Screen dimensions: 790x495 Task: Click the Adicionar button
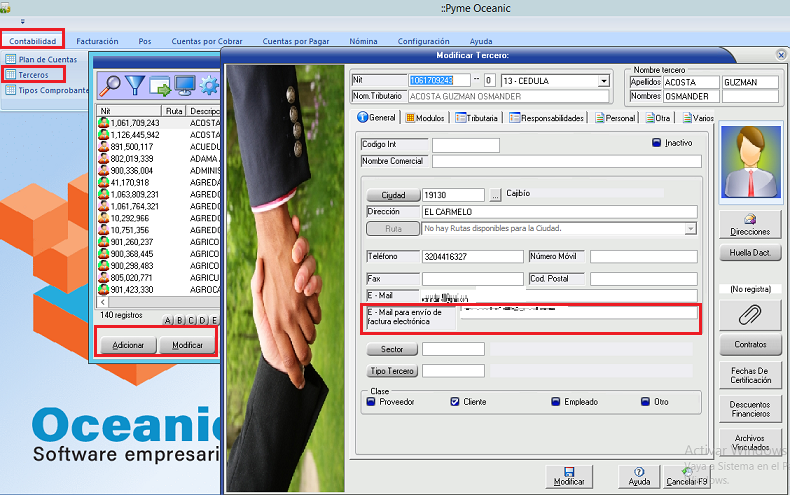[x=128, y=344]
